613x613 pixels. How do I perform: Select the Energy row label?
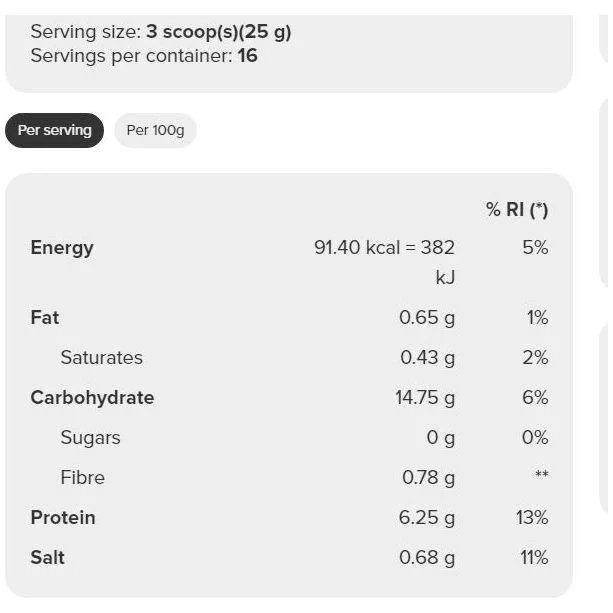tap(62, 248)
